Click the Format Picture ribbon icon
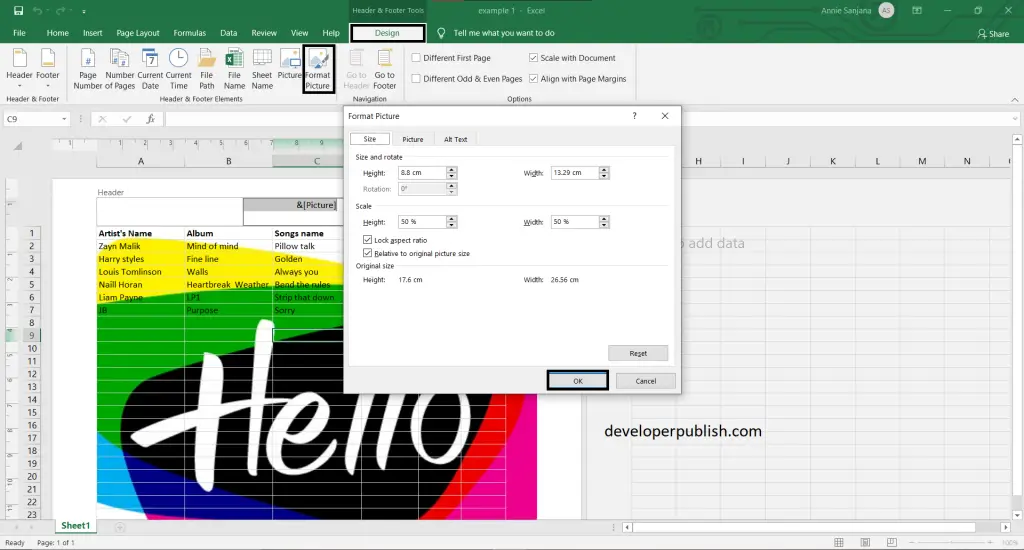The image size is (1024, 550). click(318, 69)
